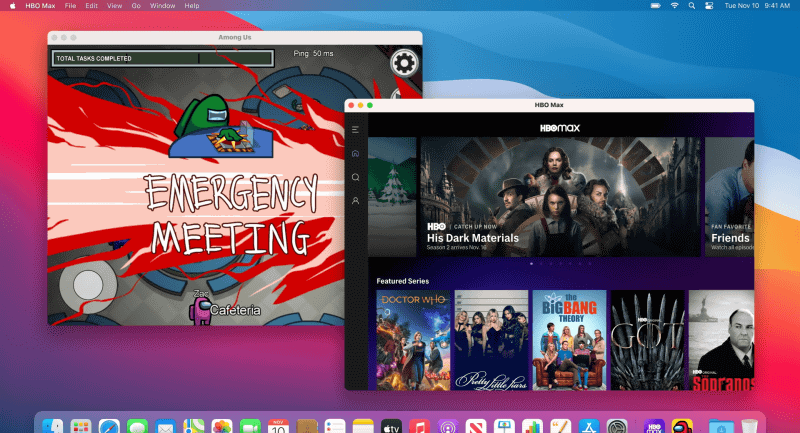Open the Window menu
This screenshot has height=433, width=800.
click(x=162, y=6)
